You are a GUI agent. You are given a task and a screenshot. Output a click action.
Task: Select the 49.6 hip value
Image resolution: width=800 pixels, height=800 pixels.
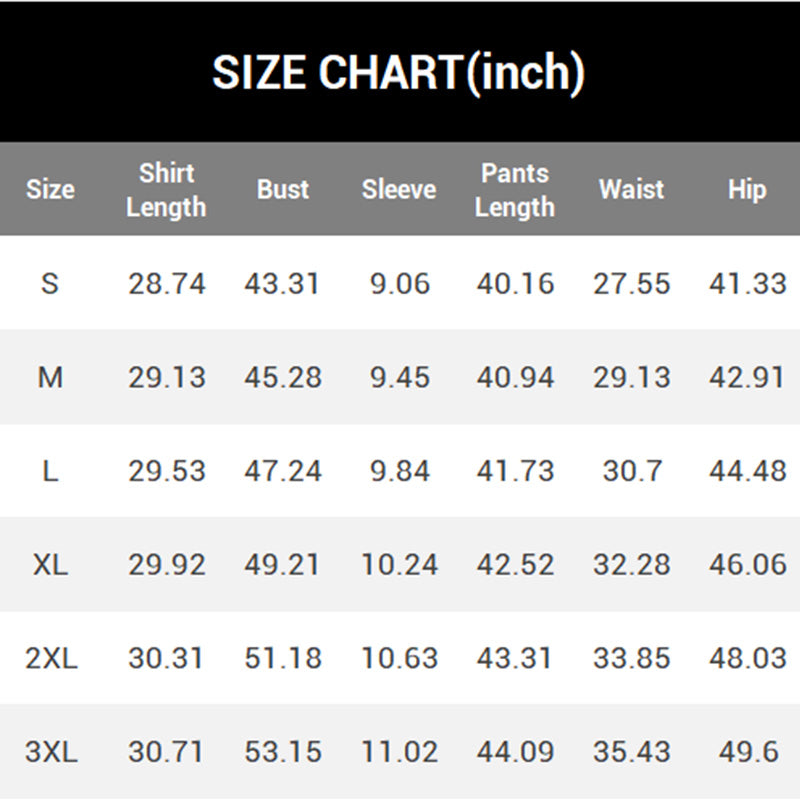(x=748, y=752)
